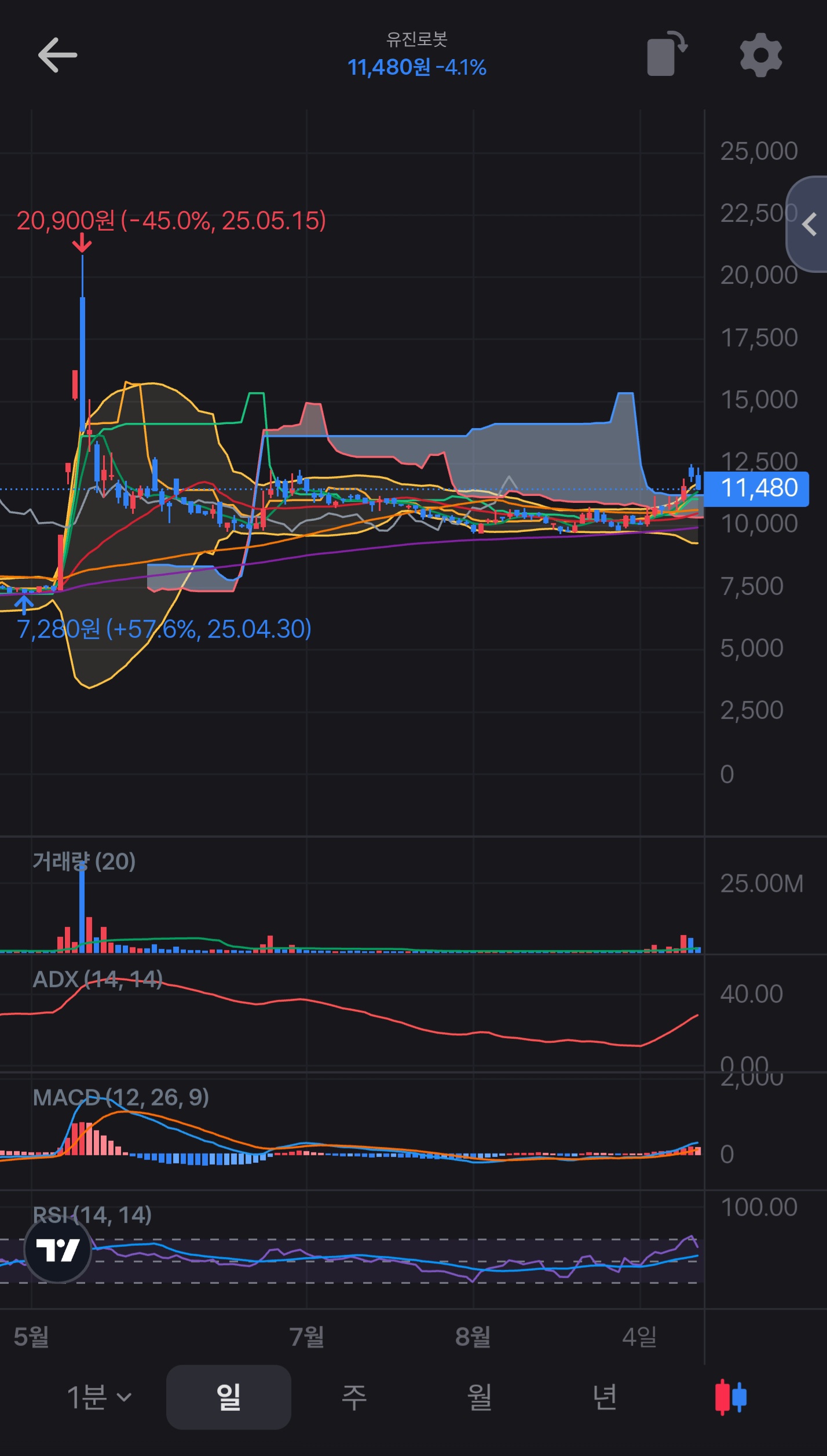Tap the 2,500 price axis label
827x1456 pixels.
click(752, 710)
